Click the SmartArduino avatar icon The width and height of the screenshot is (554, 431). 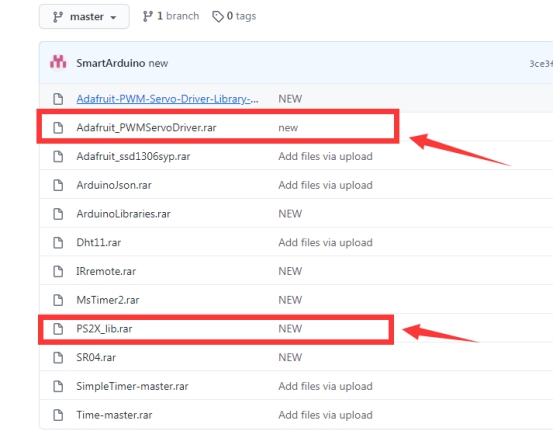(x=58, y=63)
